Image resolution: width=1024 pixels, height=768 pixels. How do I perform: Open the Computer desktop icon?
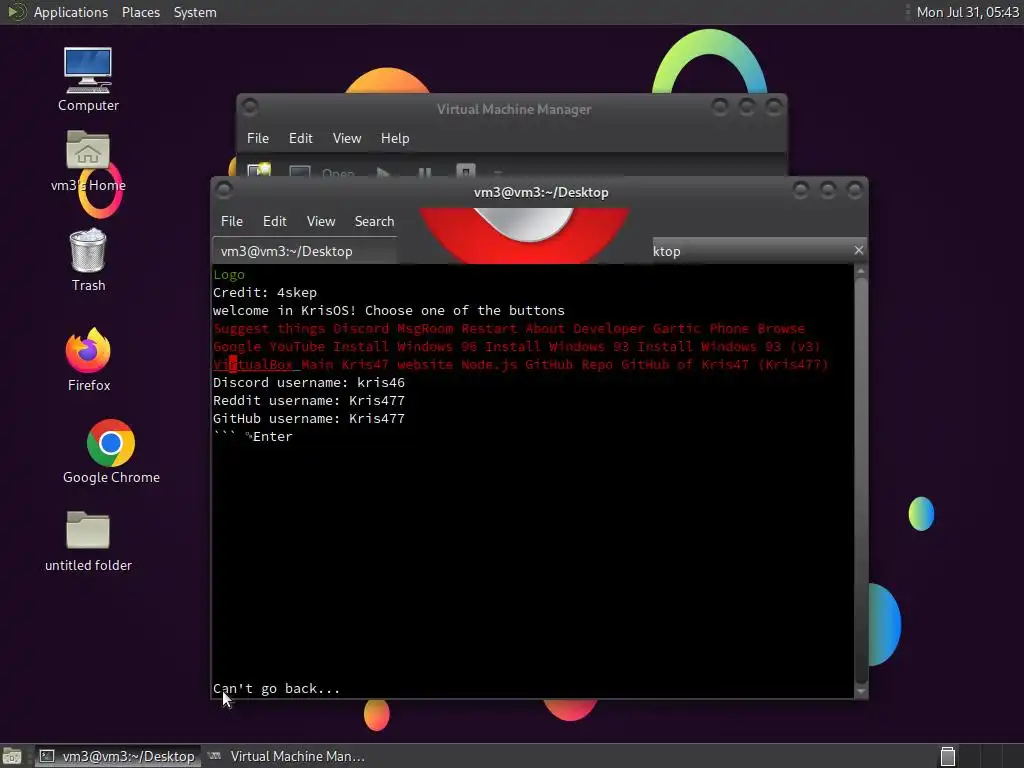tap(88, 79)
